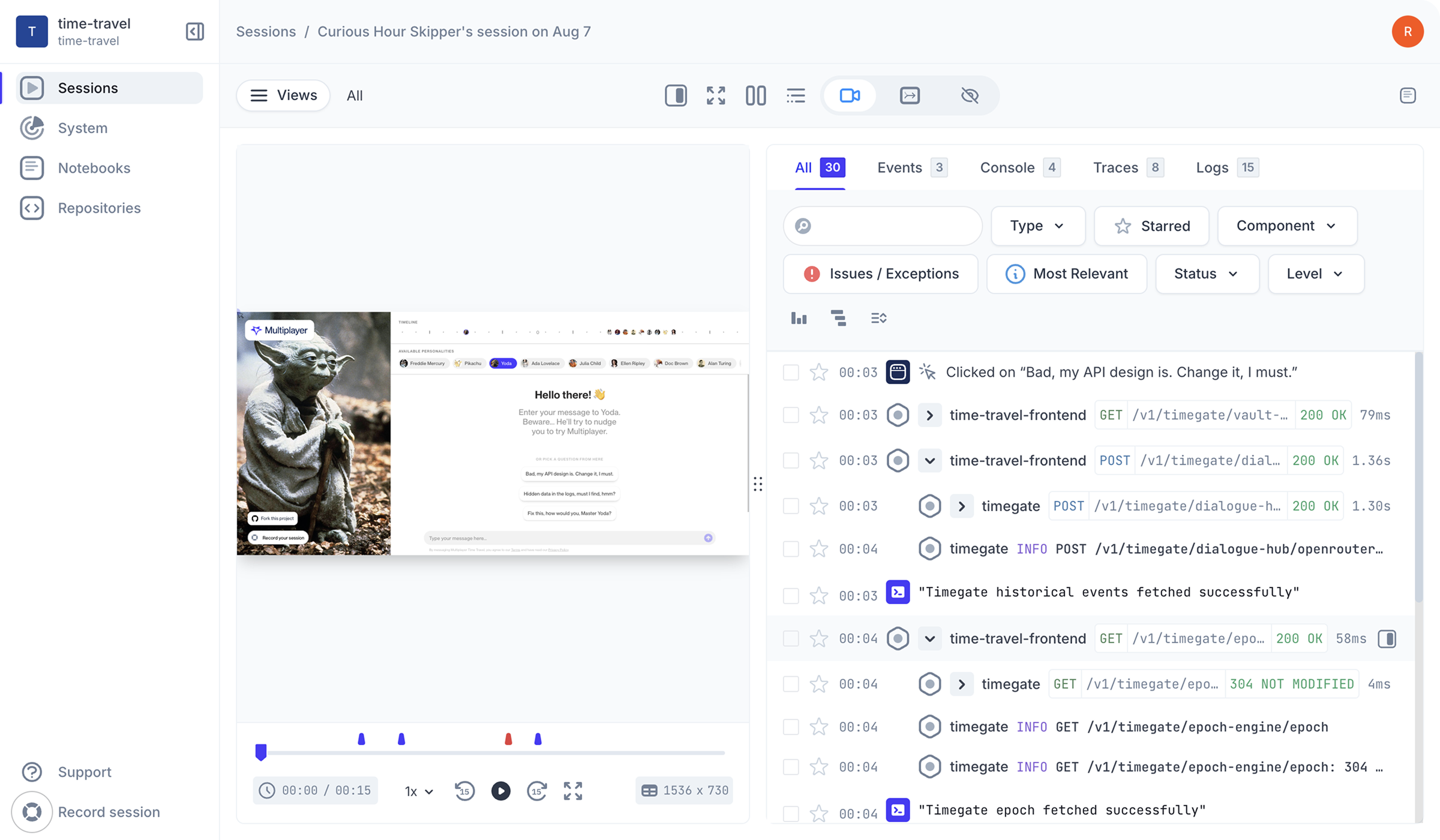Click the fullscreen expand icon in top toolbar

[x=716, y=95]
